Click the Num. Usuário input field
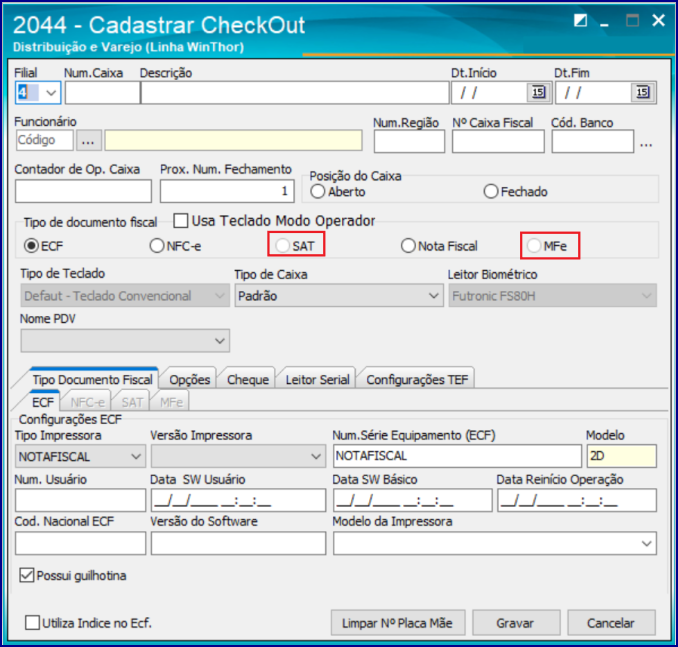Viewport: 678px width, 647px height. [x=80, y=500]
